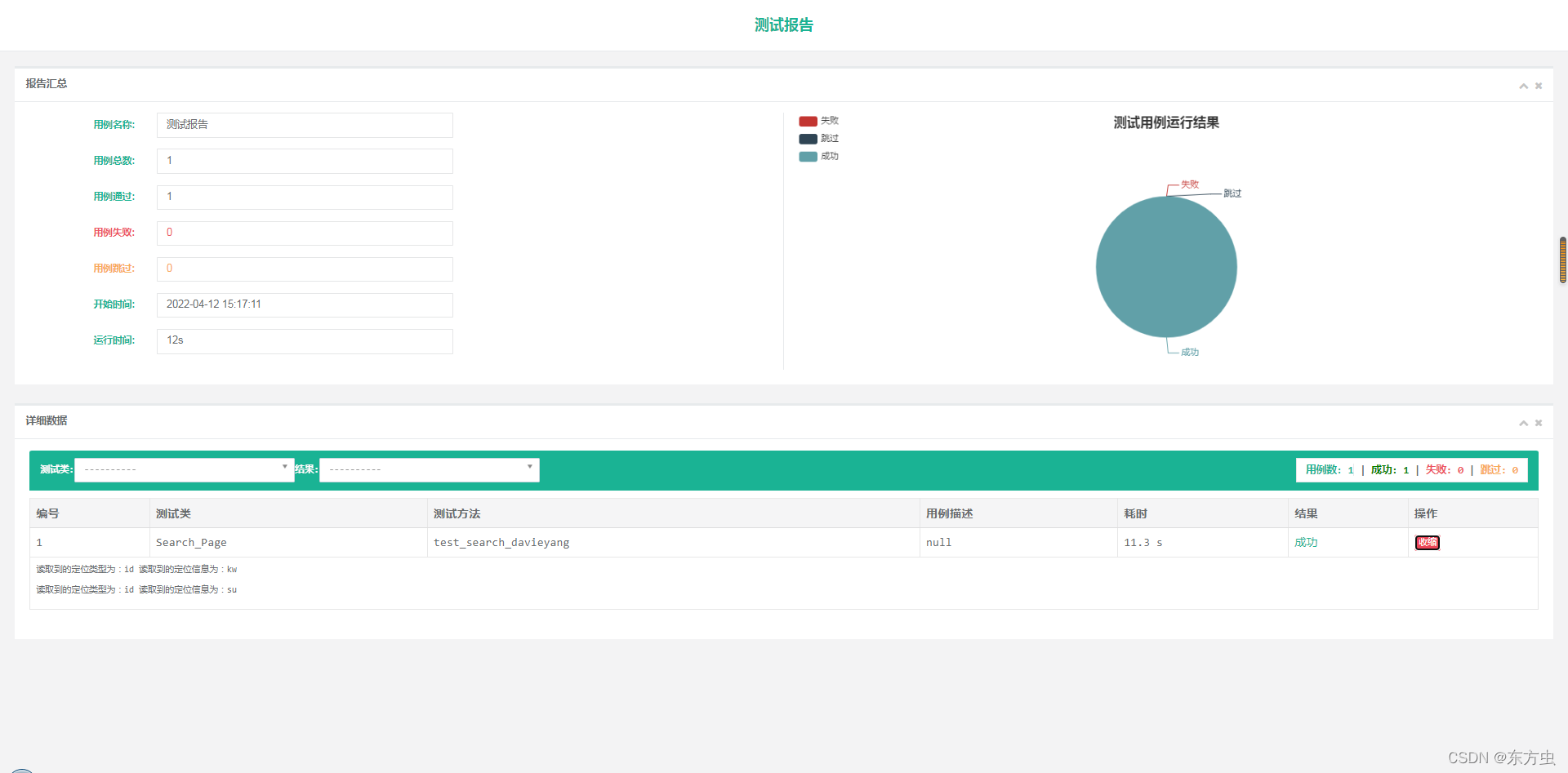Image resolution: width=1568 pixels, height=773 pixels.
Task: Click the log line ending with kw
Action: click(136, 569)
